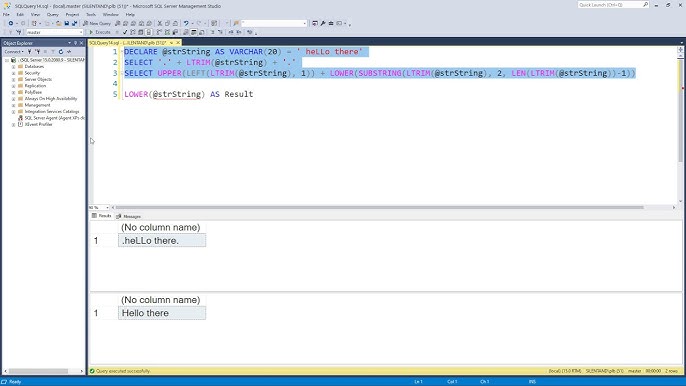Click the Undo arrow icon

186,23
